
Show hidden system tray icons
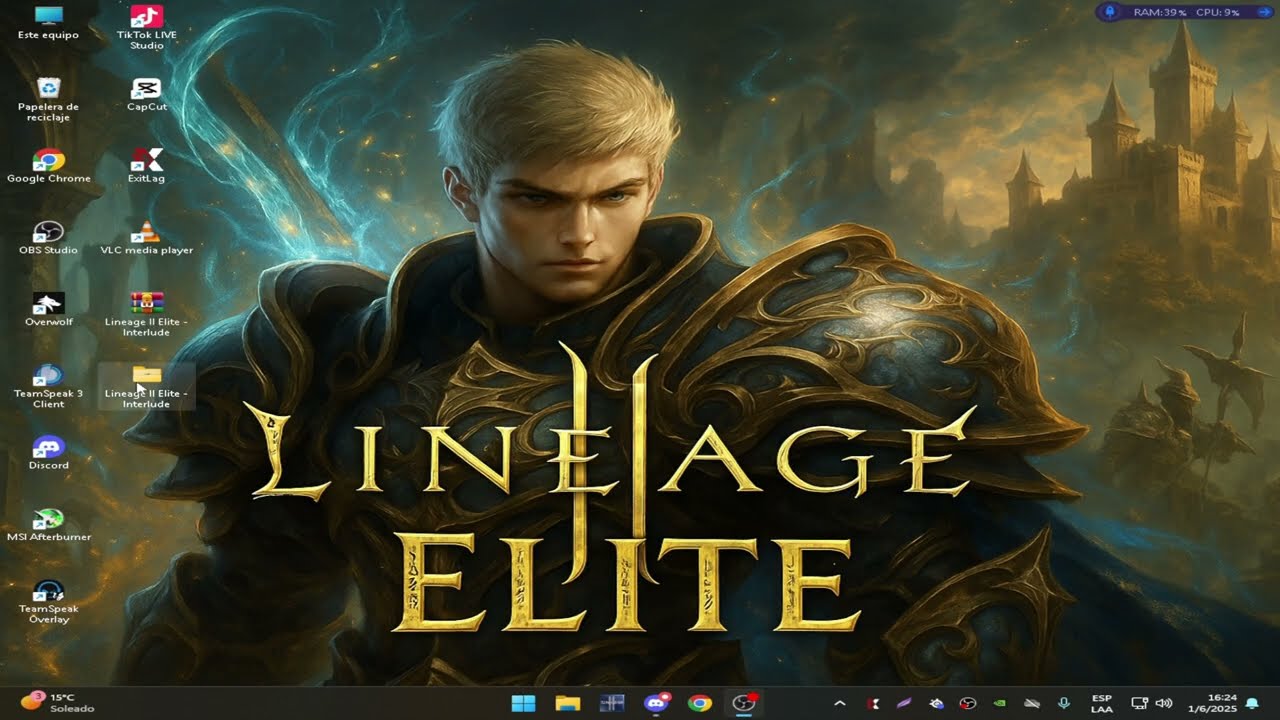[839, 703]
